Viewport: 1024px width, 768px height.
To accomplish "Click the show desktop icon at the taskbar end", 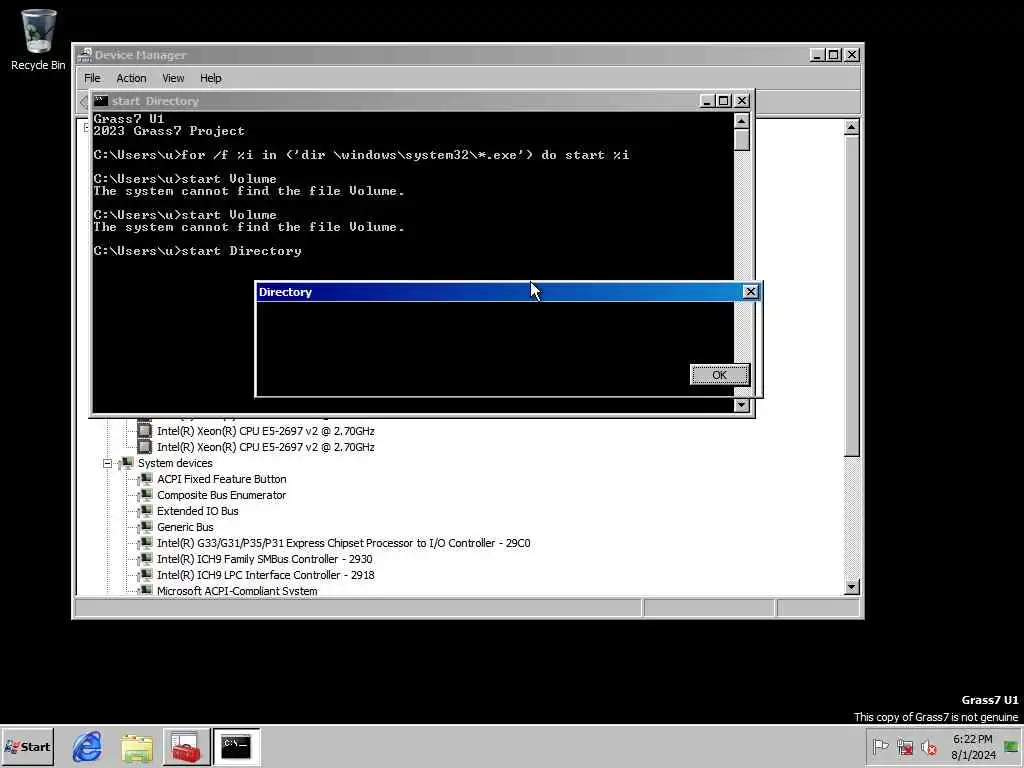I will pos(1012,746).
